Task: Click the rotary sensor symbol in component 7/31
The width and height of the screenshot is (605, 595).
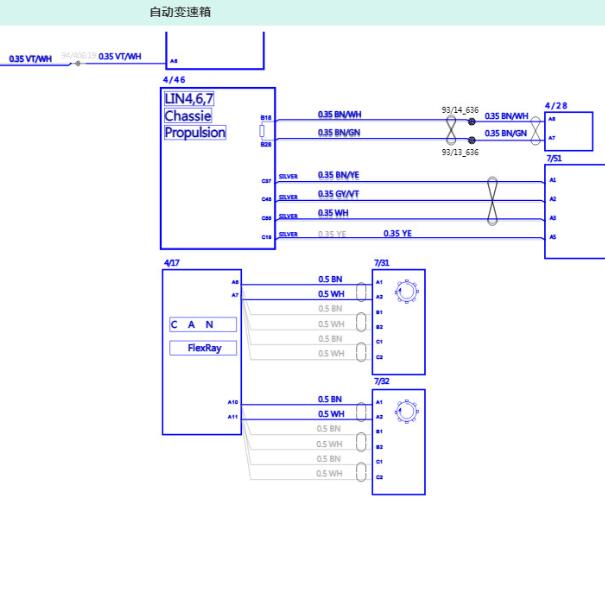Action: (407, 291)
